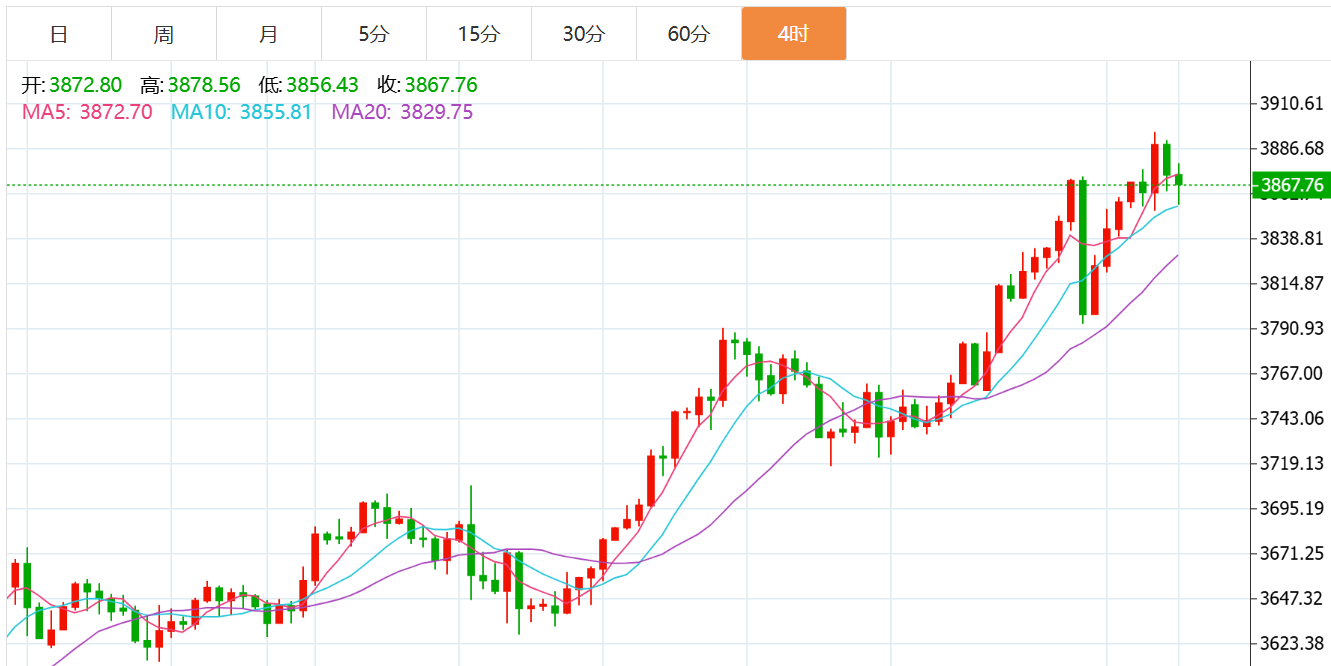Viewport: 1331px width, 666px height.
Task: Select the 周 (weekly) timeframe tab
Action: tap(164, 34)
